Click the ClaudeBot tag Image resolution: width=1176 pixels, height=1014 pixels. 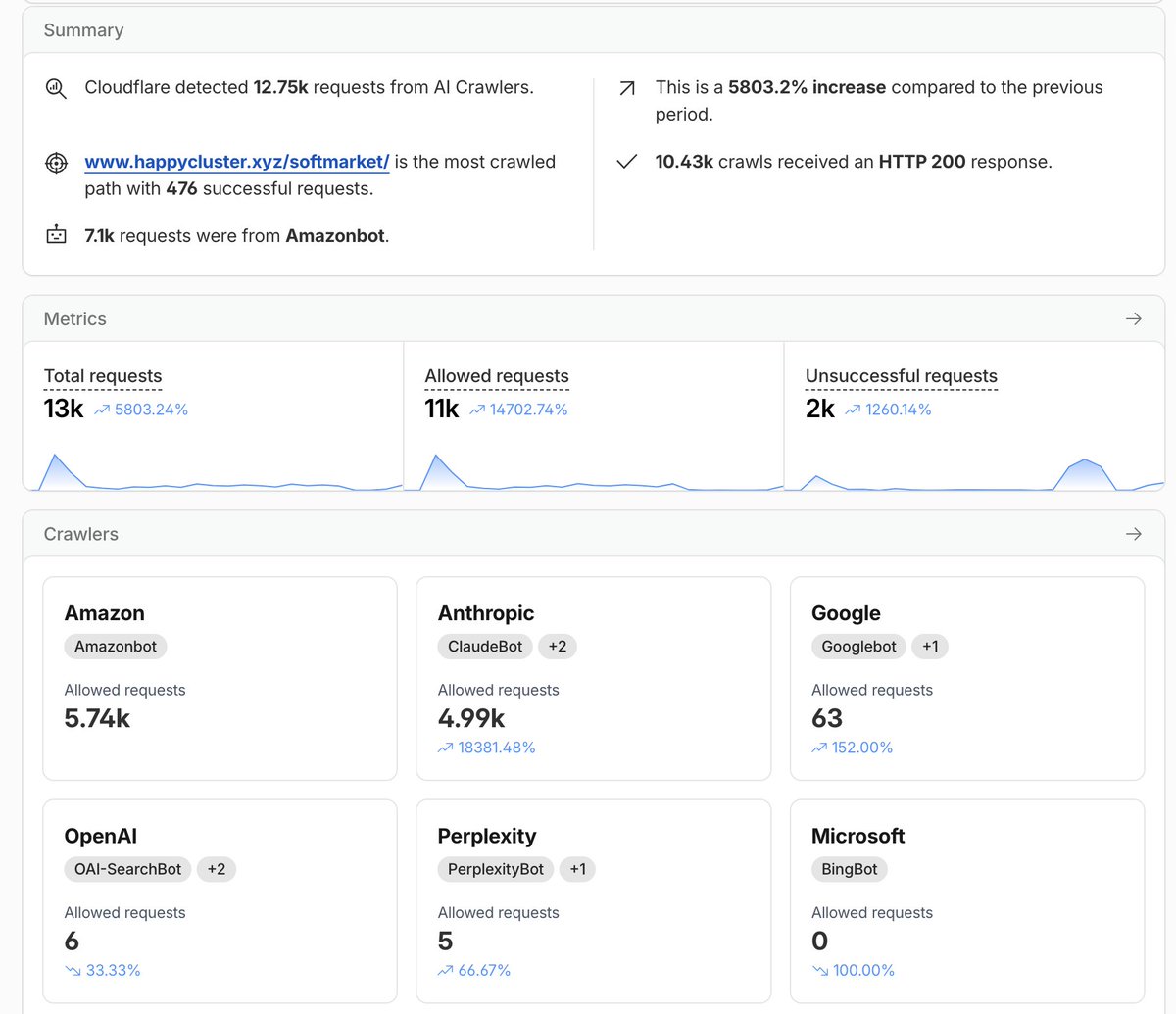pyautogui.click(x=485, y=647)
